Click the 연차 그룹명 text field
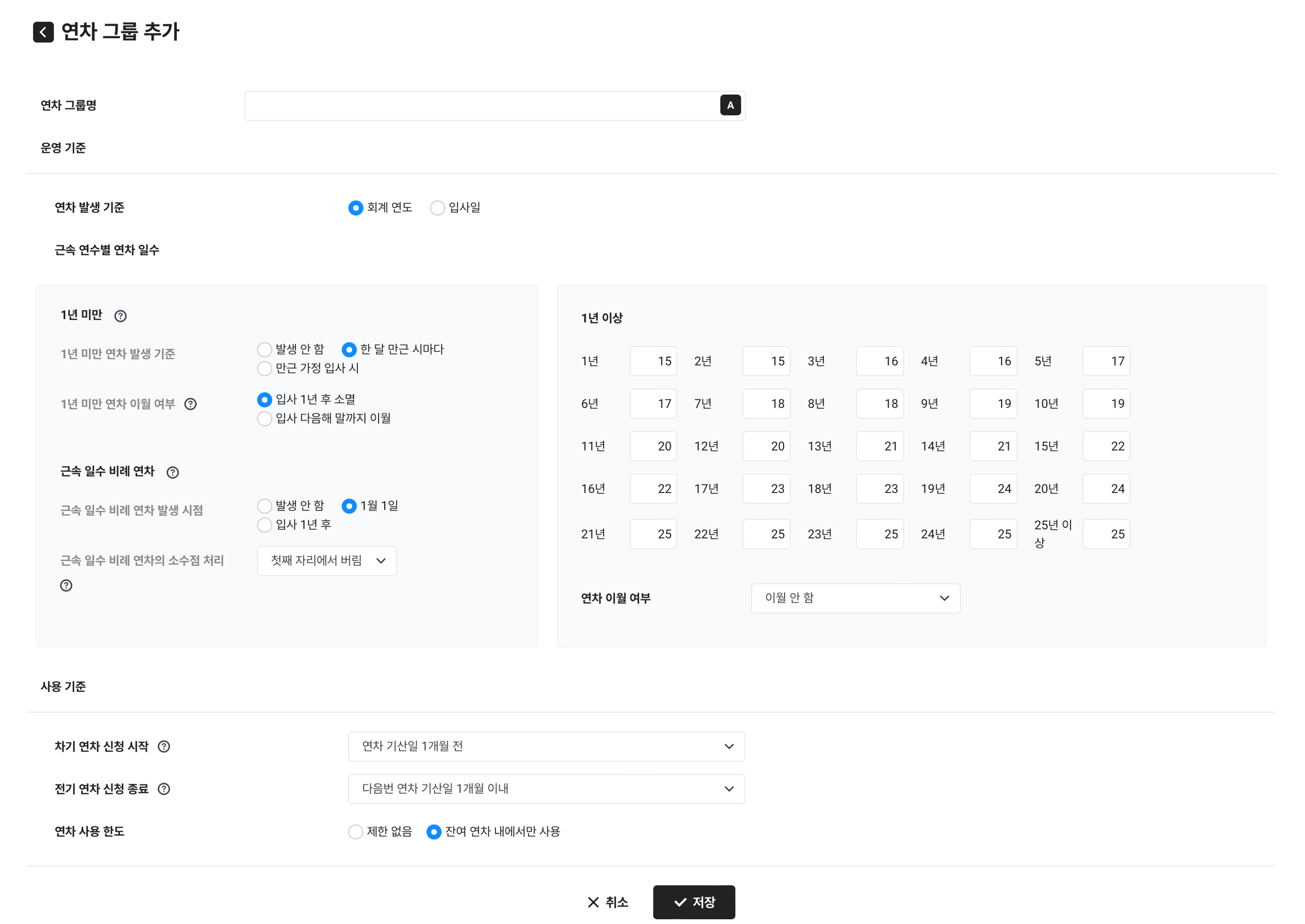1305x924 pixels. point(481,106)
